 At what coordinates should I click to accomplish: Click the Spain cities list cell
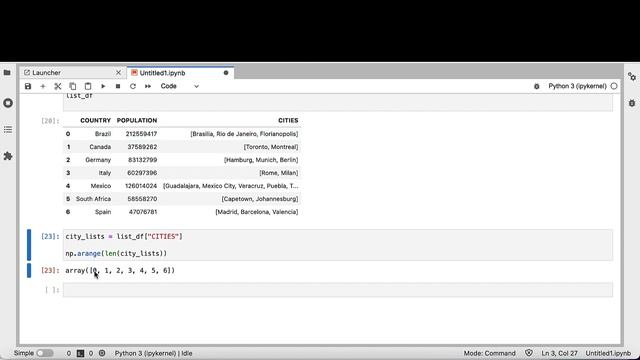click(x=257, y=212)
